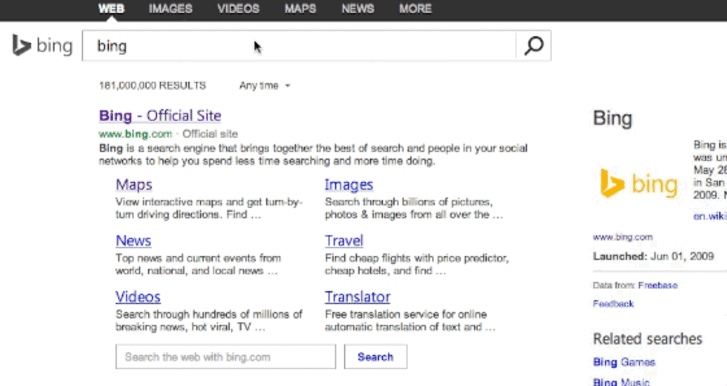Open www.bing.com link in sidebar

(x=623, y=237)
